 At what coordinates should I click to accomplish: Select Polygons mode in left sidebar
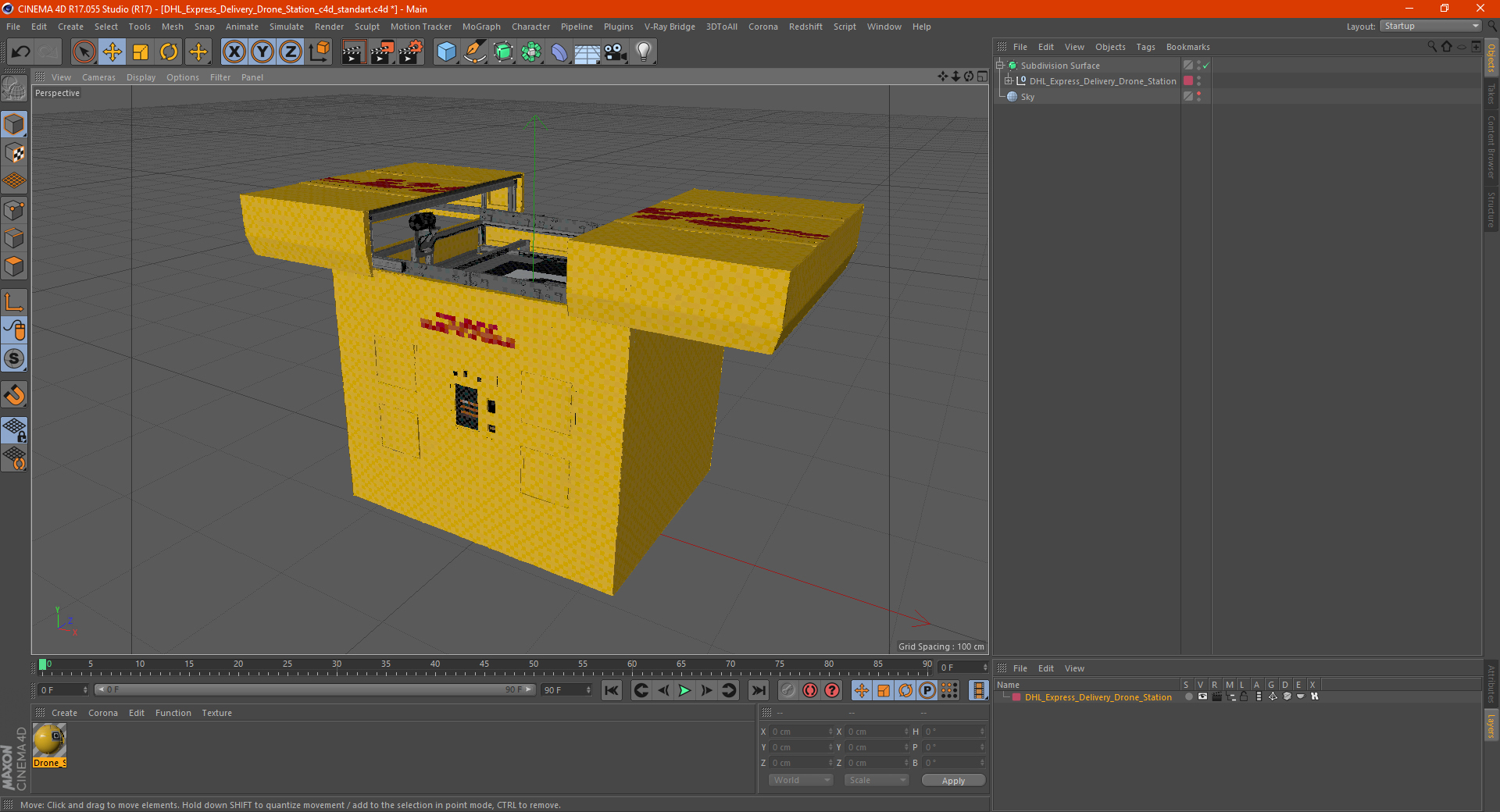(x=14, y=266)
